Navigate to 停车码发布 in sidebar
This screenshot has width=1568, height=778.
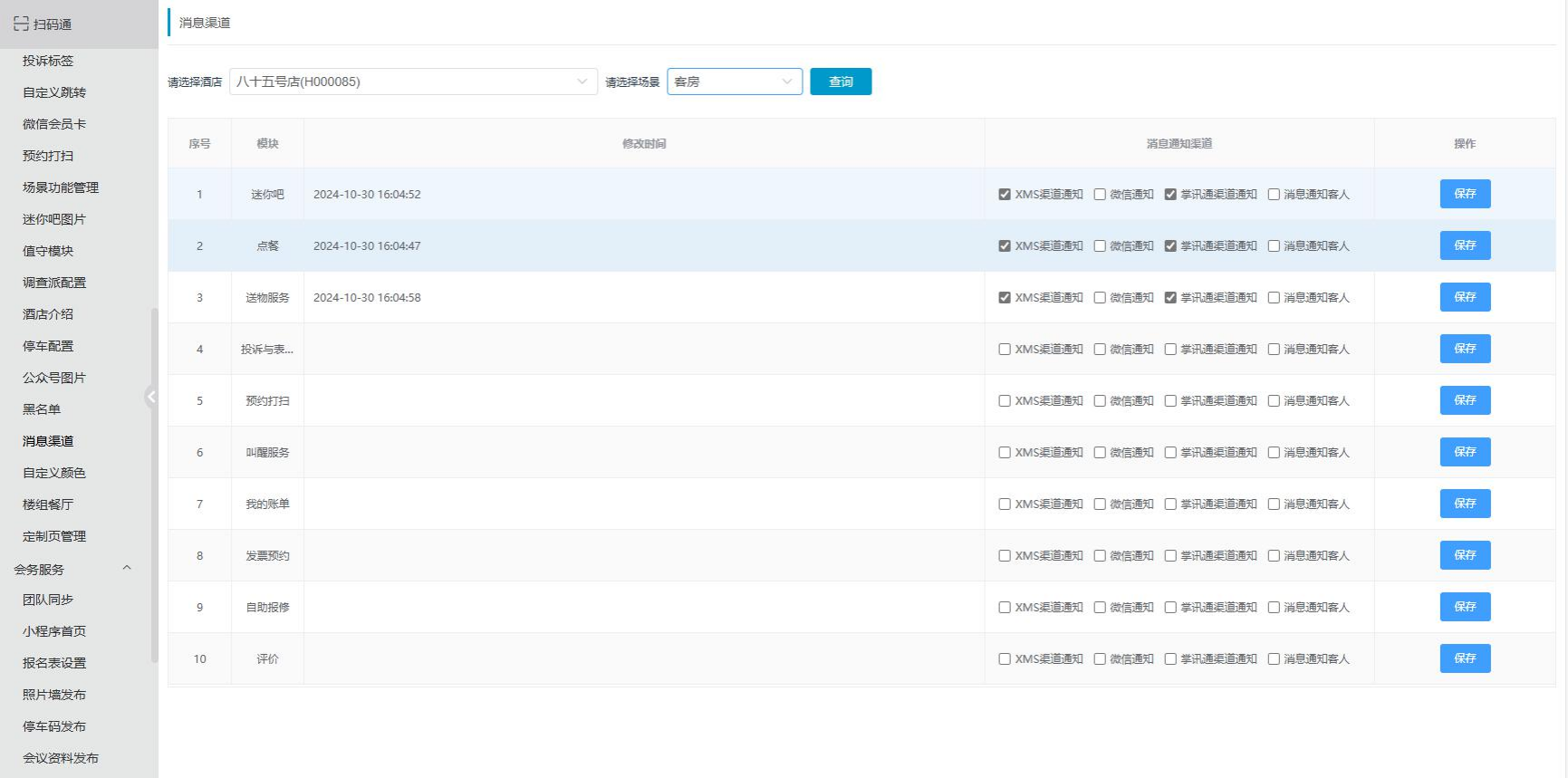(54, 726)
